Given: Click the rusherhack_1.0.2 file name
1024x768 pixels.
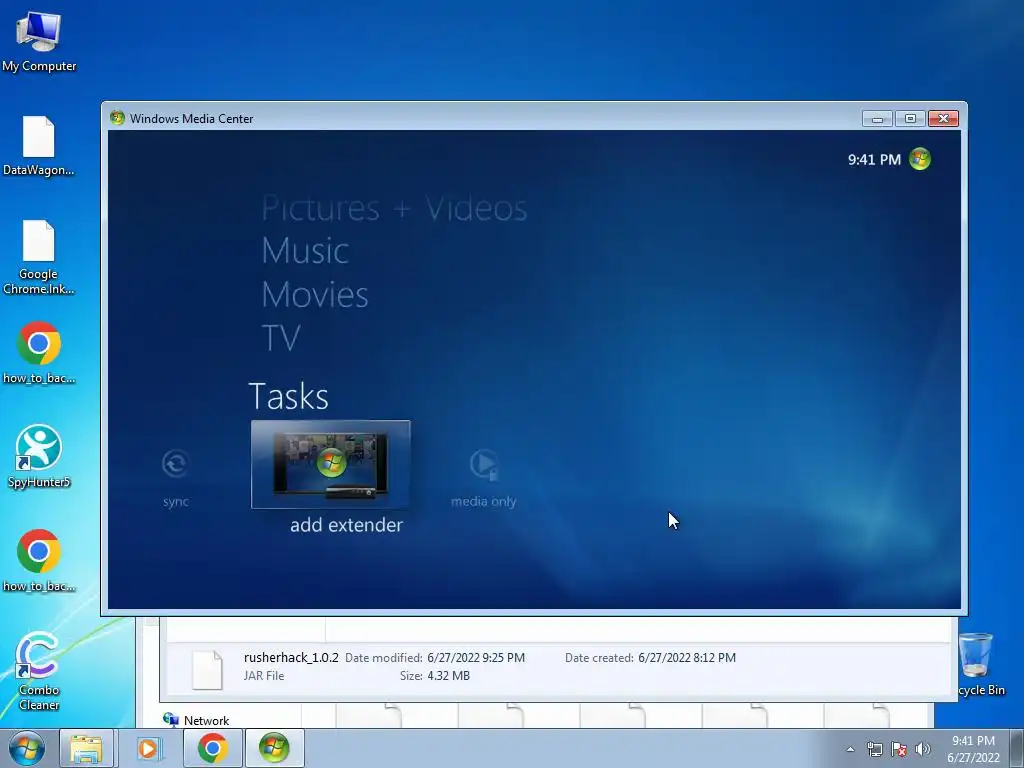Looking at the screenshot, I should point(291,658).
